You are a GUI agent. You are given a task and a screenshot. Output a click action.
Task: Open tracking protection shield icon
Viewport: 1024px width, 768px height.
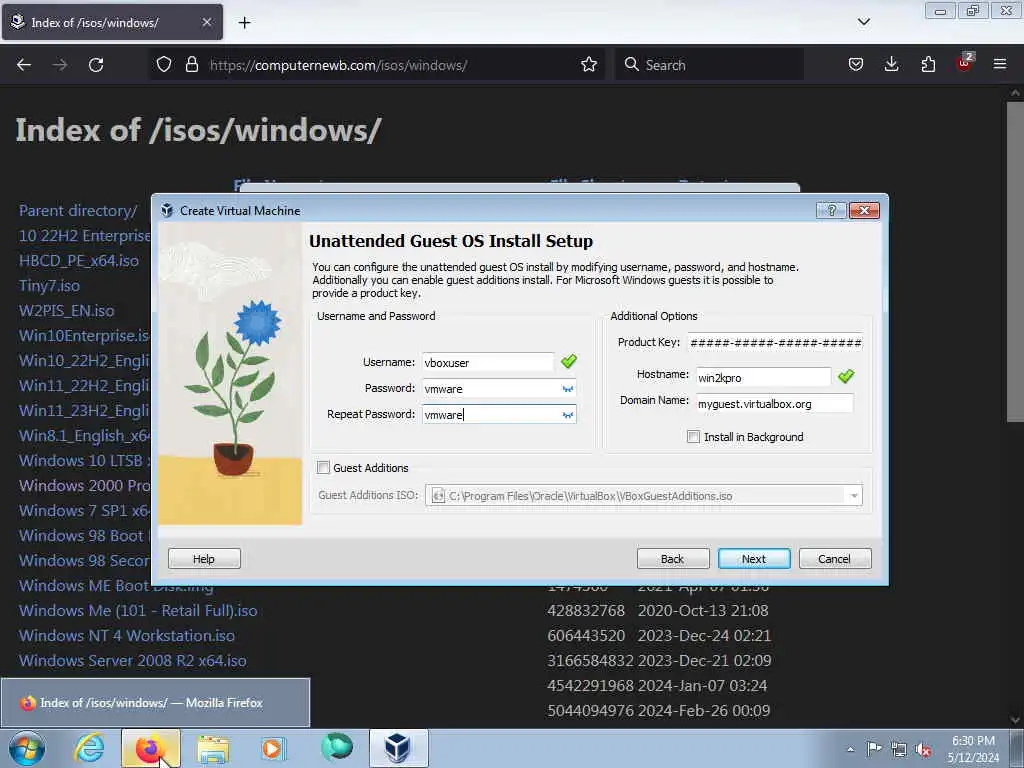164,65
